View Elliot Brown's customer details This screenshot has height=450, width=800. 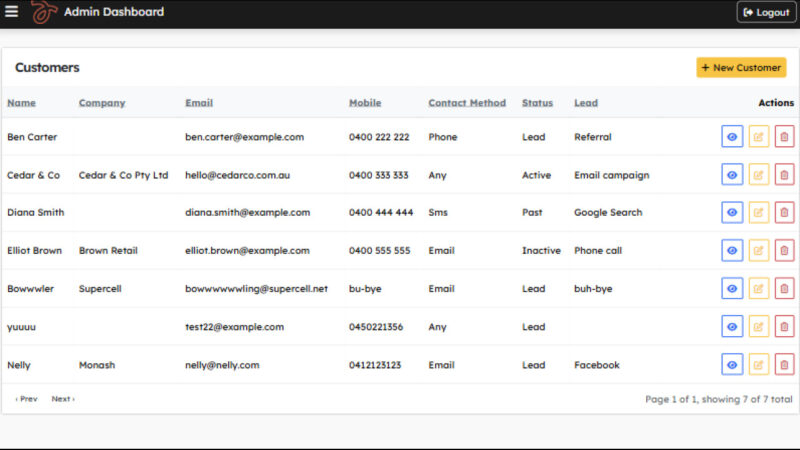[732, 251]
